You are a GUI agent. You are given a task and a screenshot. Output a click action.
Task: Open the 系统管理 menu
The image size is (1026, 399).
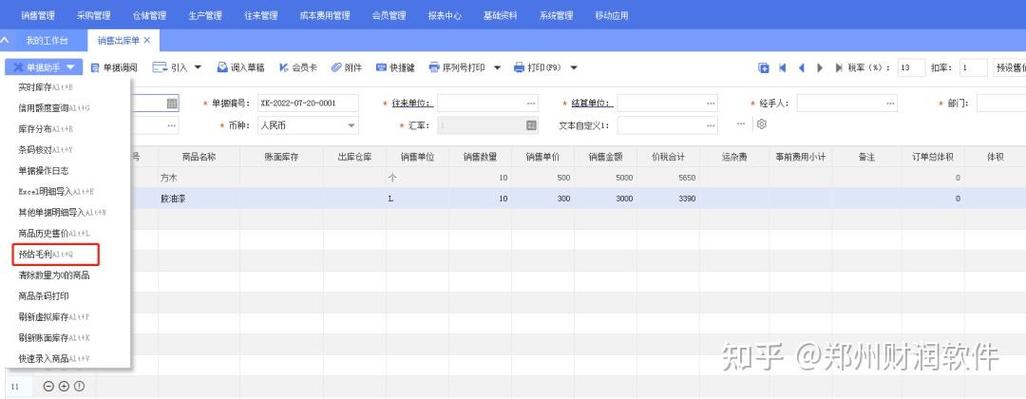click(556, 15)
